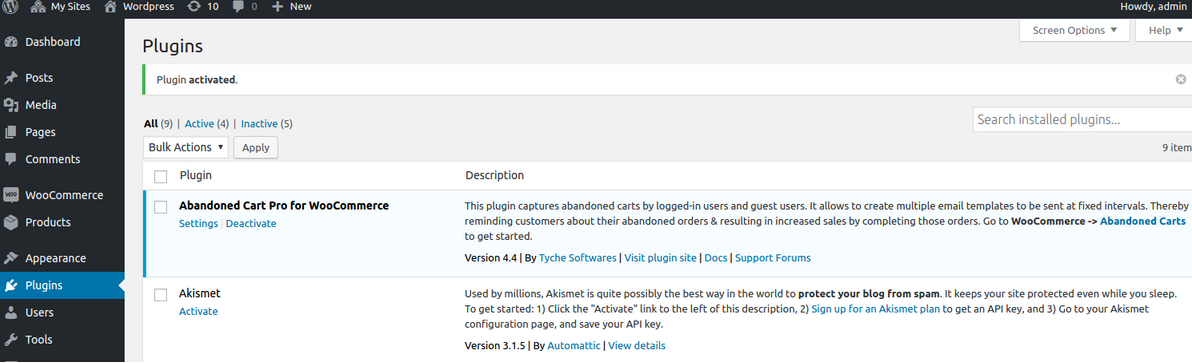Open Support Forums link

[772, 258]
